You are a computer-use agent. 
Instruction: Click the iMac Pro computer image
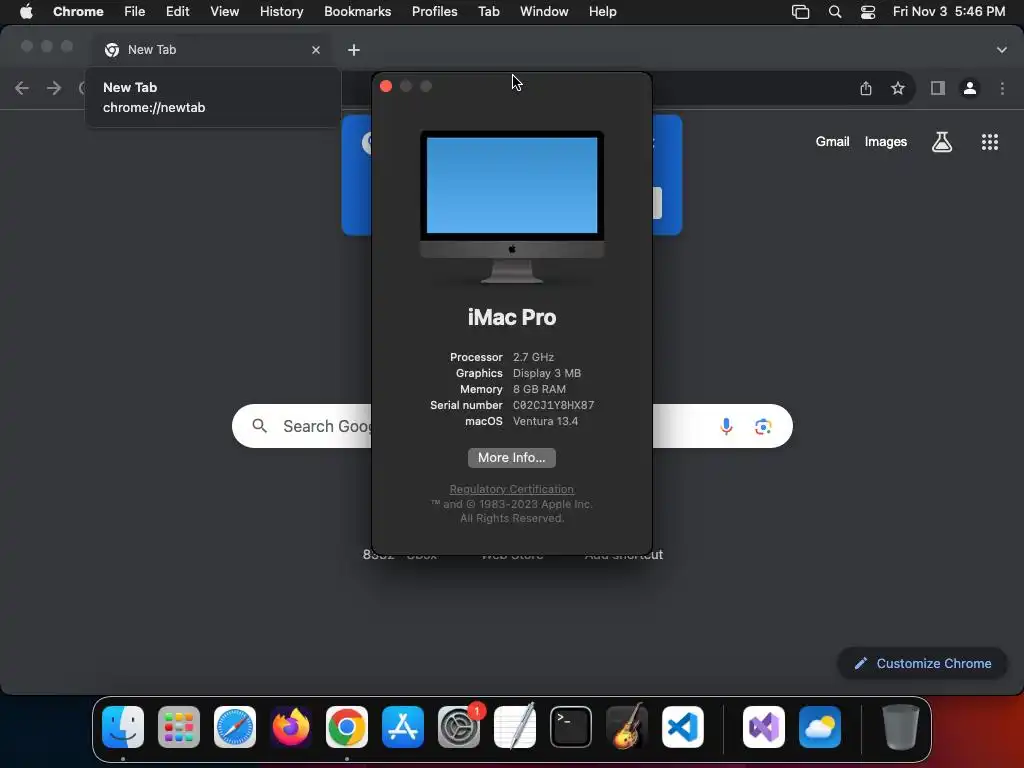point(512,207)
